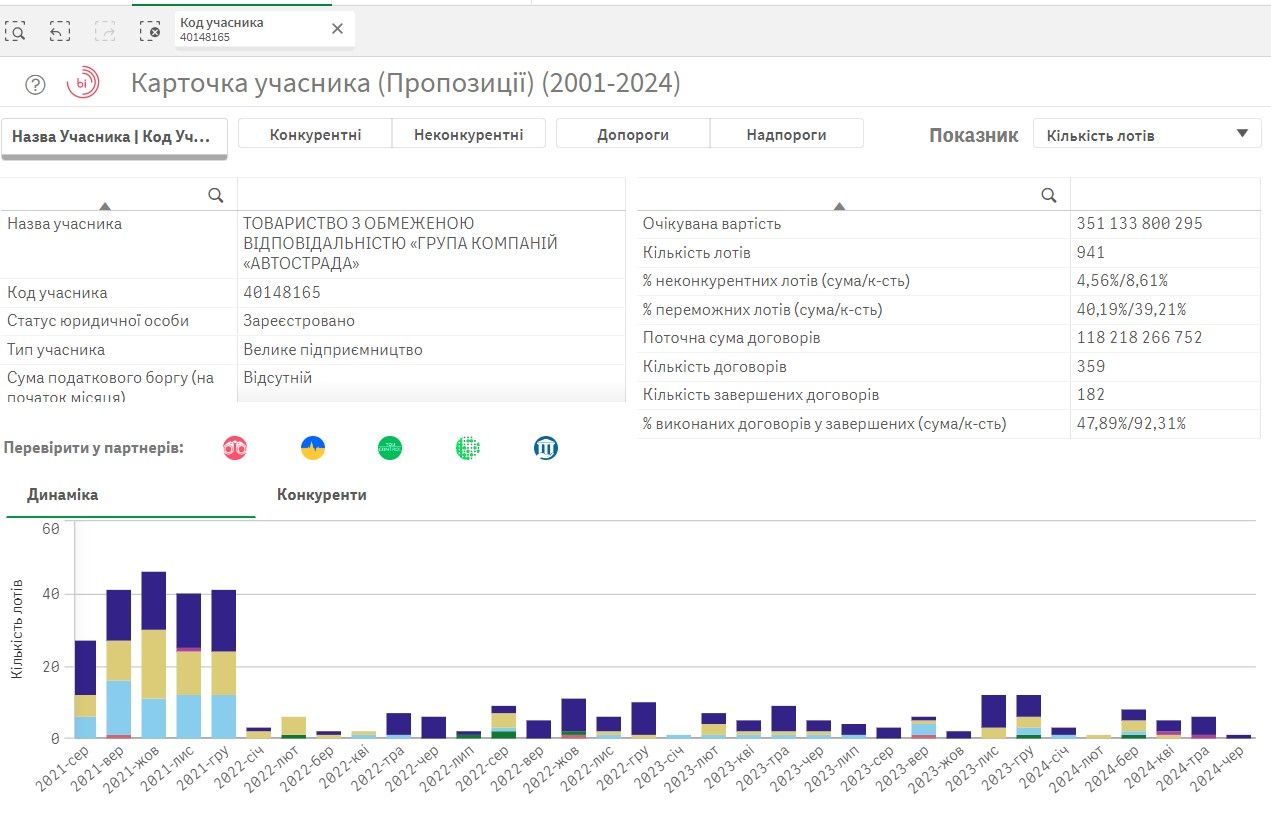This screenshot has width=1271, height=813.
Task: Open the Кількість лотів dropdown
Action: tap(1147, 132)
